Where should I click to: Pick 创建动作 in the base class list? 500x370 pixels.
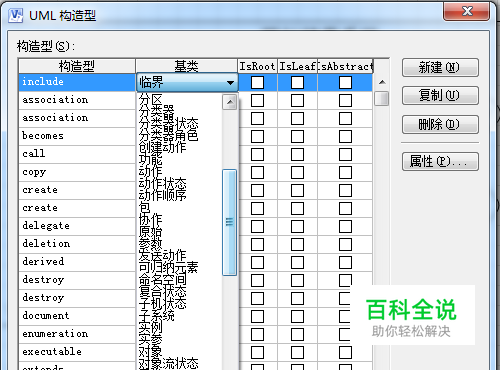point(162,147)
